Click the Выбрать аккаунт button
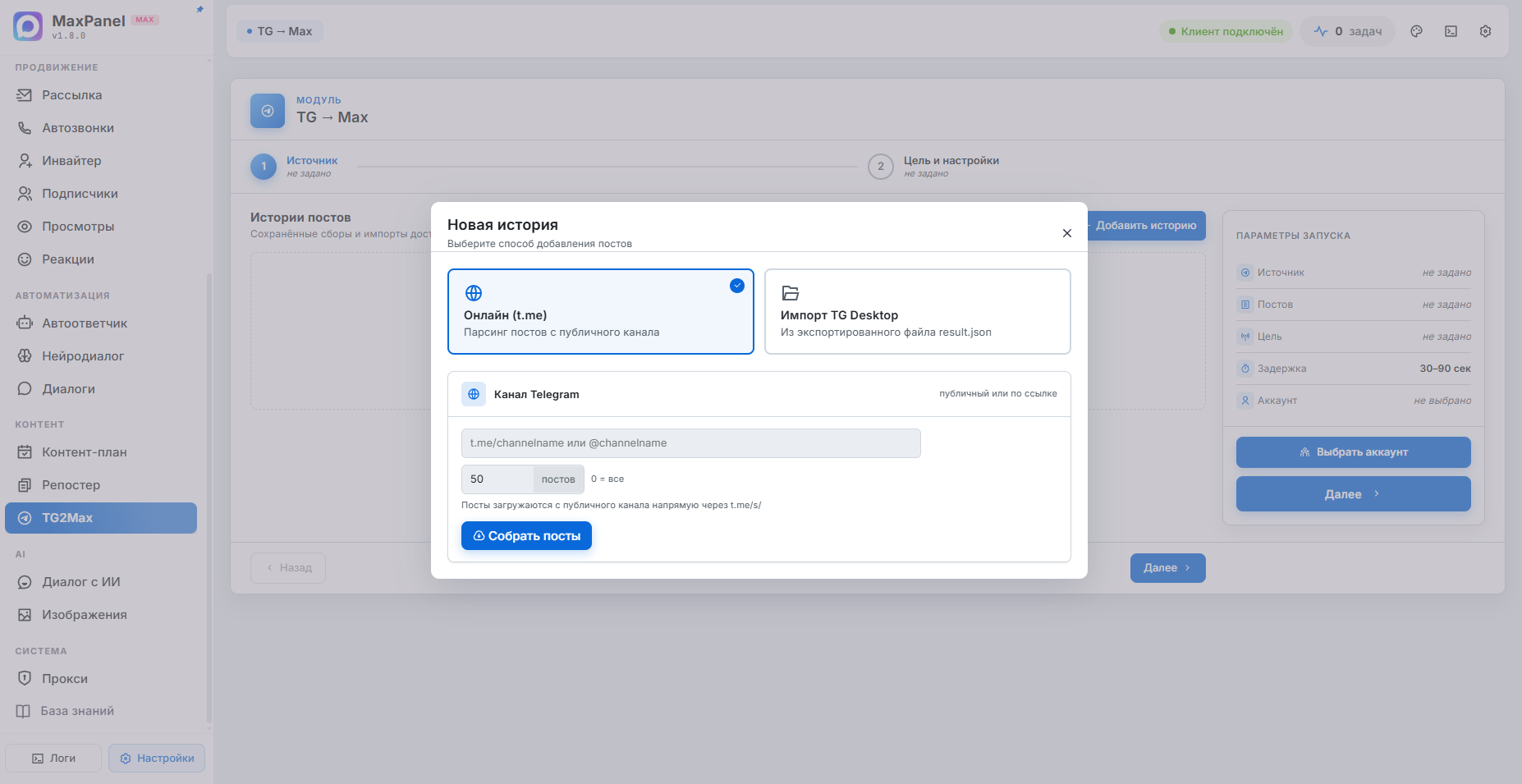 (1354, 452)
